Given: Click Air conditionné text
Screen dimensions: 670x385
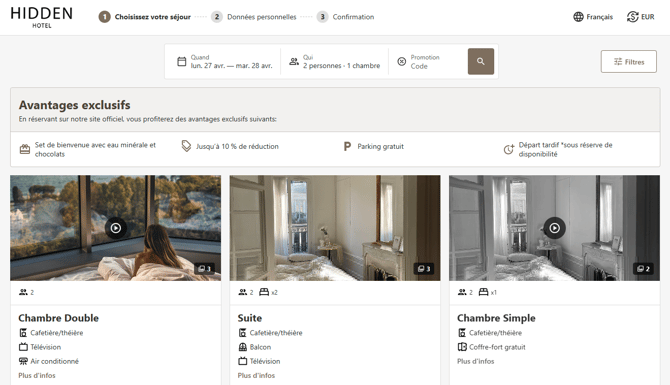Looking at the screenshot, I should pyautogui.click(x=55, y=361).
